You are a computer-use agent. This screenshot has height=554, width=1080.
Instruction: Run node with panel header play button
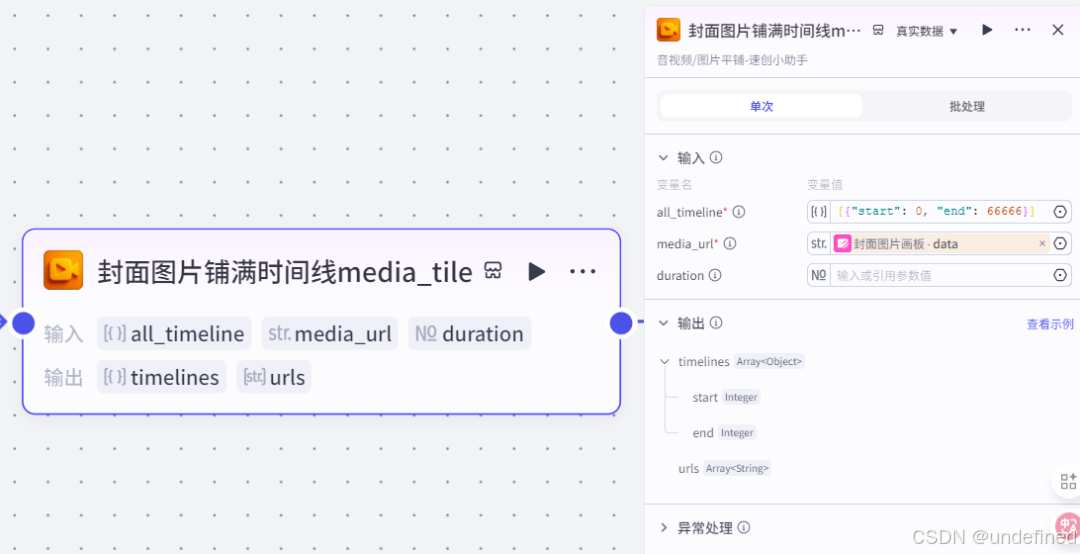point(987,30)
